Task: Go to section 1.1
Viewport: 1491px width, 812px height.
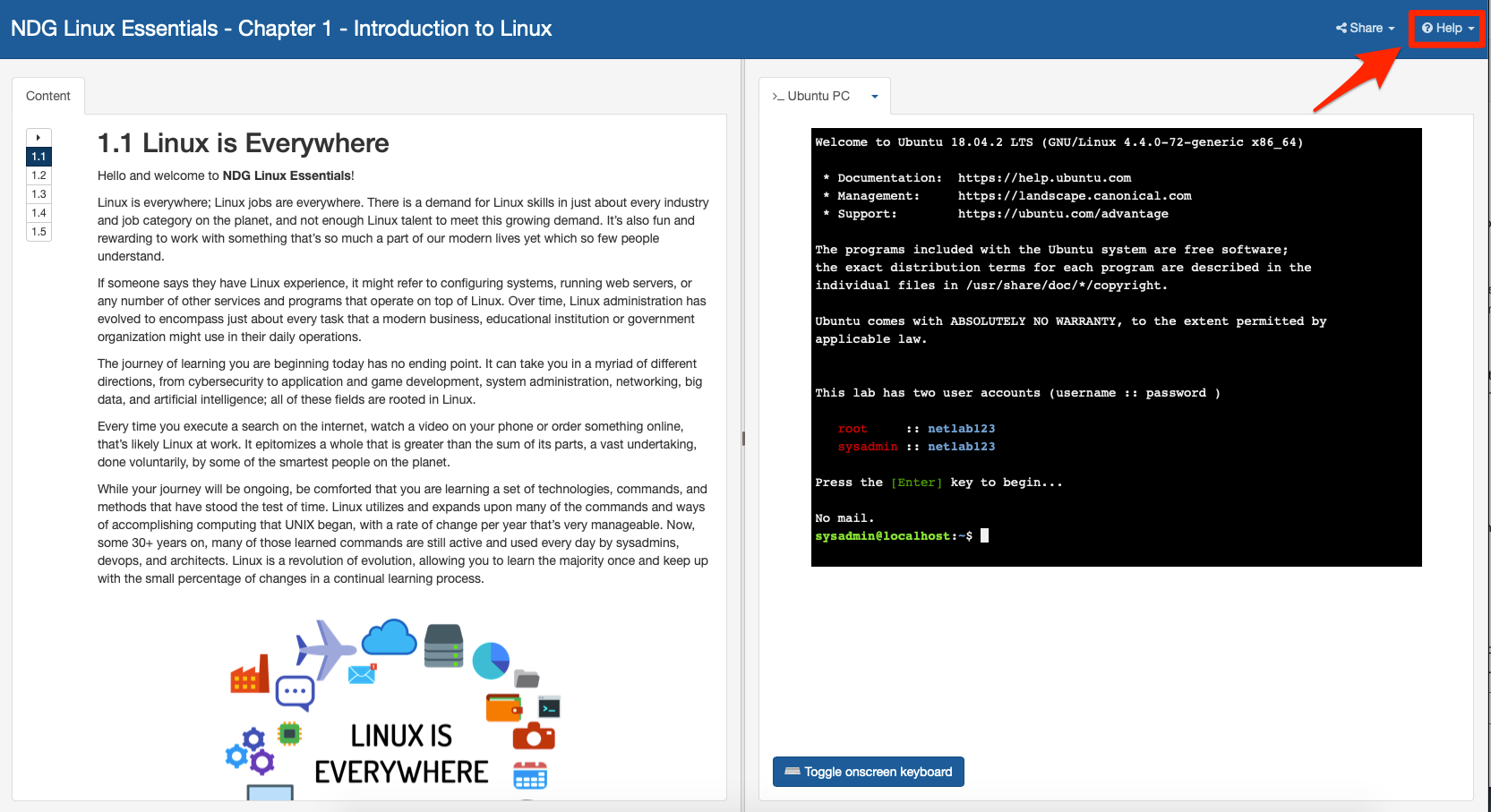Action: point(39,157)
